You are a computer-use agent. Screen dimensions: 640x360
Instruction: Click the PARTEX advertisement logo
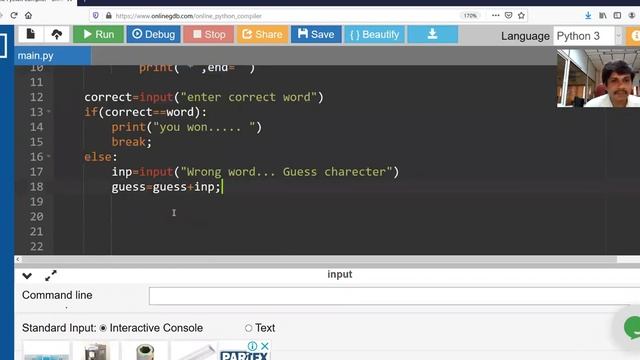[244, 355]
